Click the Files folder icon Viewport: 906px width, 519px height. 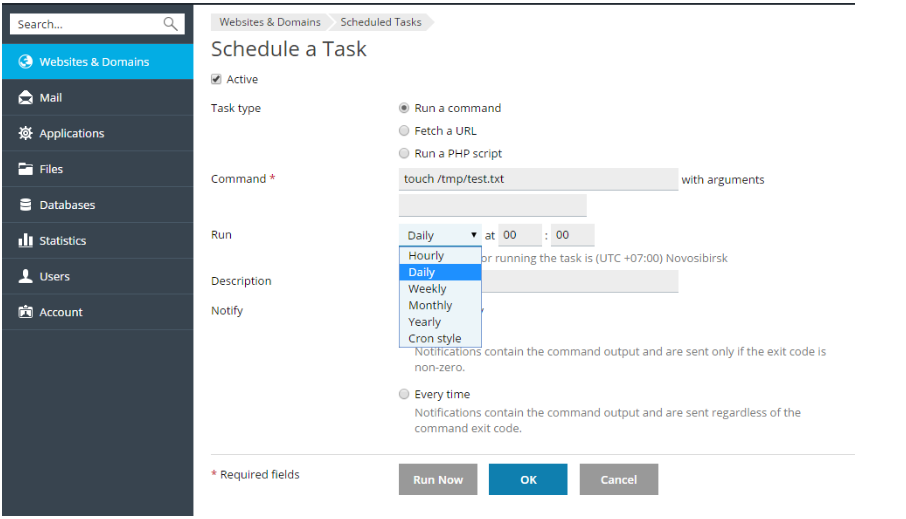[25, 169]
